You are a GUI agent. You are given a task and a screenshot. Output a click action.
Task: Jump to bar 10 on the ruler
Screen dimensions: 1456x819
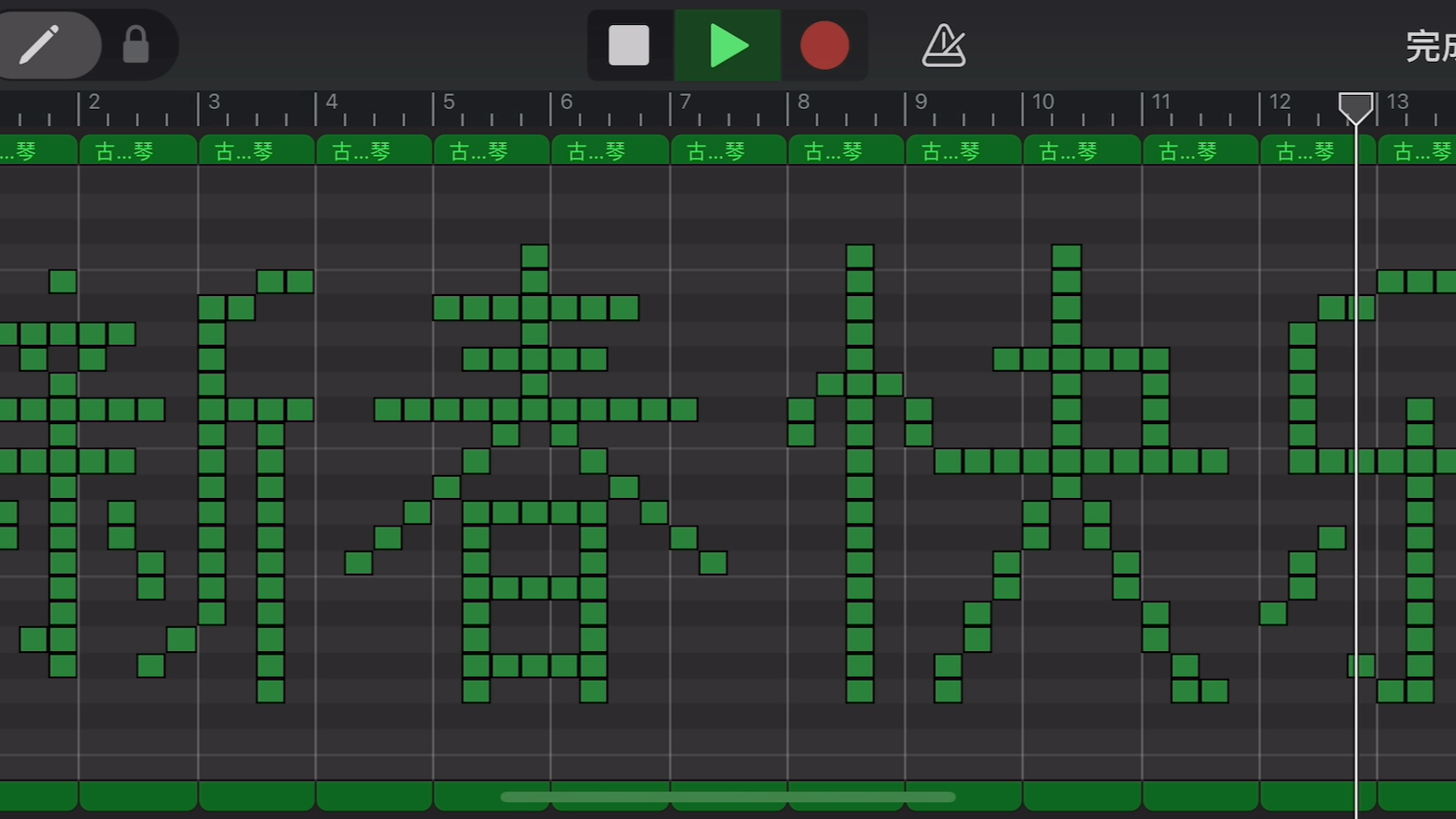1043,101
